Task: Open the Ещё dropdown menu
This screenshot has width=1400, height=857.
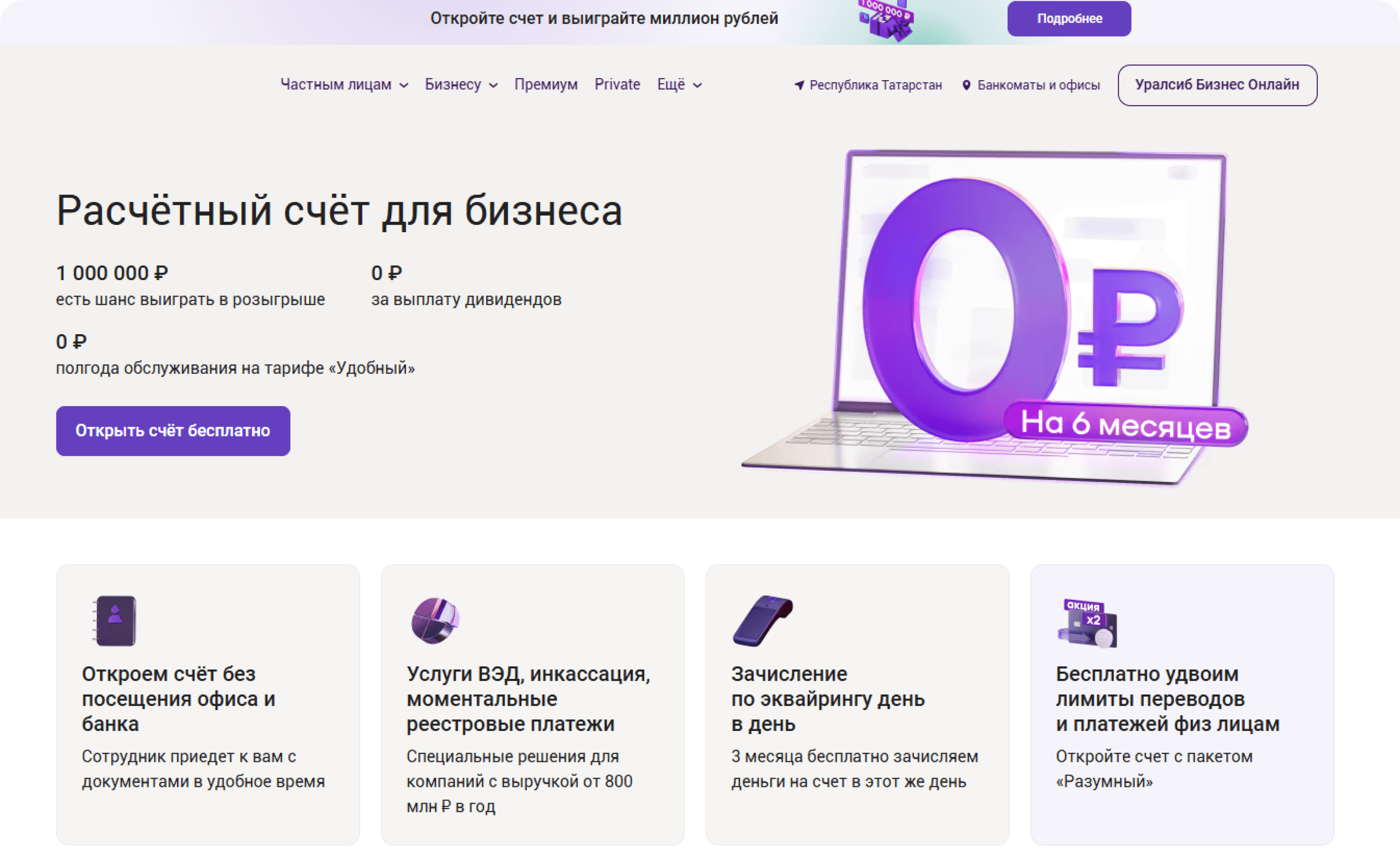Action: pyautogui.click(x=679, y=85)
